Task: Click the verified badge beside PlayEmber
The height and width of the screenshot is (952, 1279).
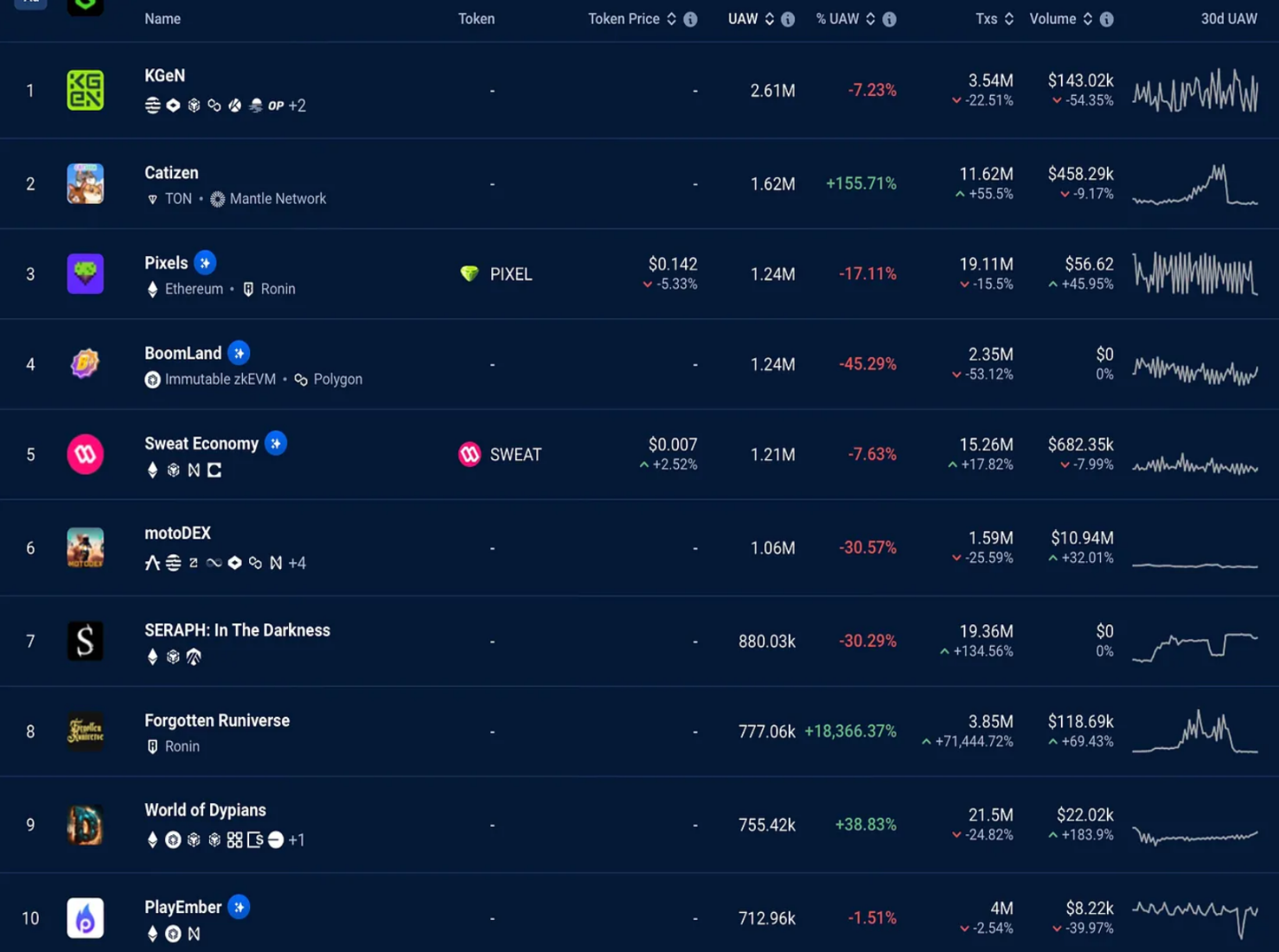Action: (x=239, y=907)
